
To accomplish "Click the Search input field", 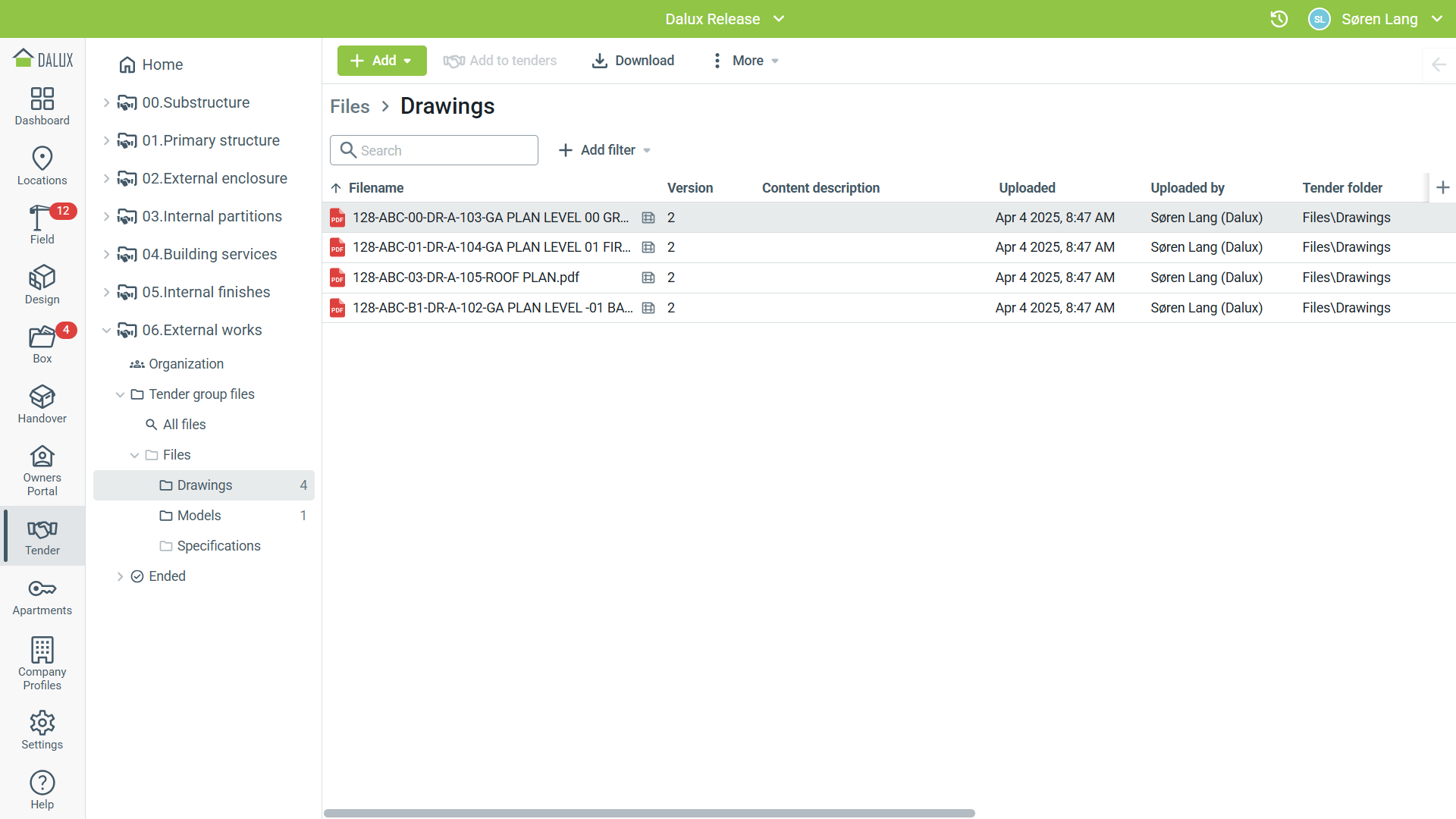I will 434,150.
